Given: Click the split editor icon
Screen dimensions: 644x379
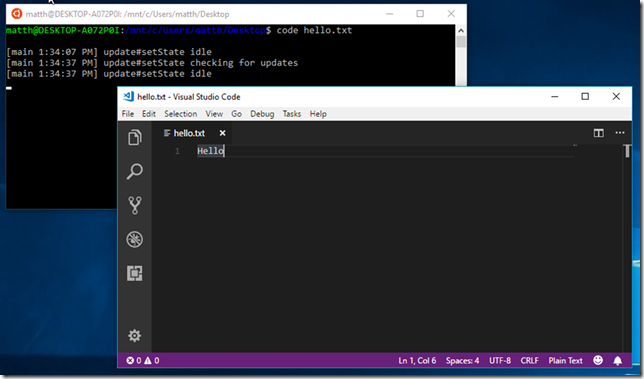Looking at the screenshot, I should click(598, 133).
